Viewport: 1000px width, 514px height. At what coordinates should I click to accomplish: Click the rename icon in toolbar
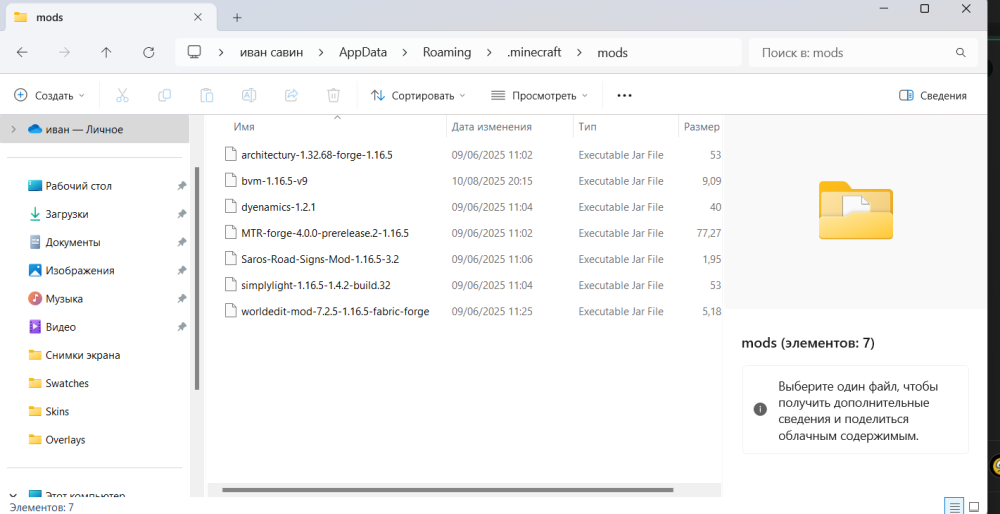click(x=249, y=96)
